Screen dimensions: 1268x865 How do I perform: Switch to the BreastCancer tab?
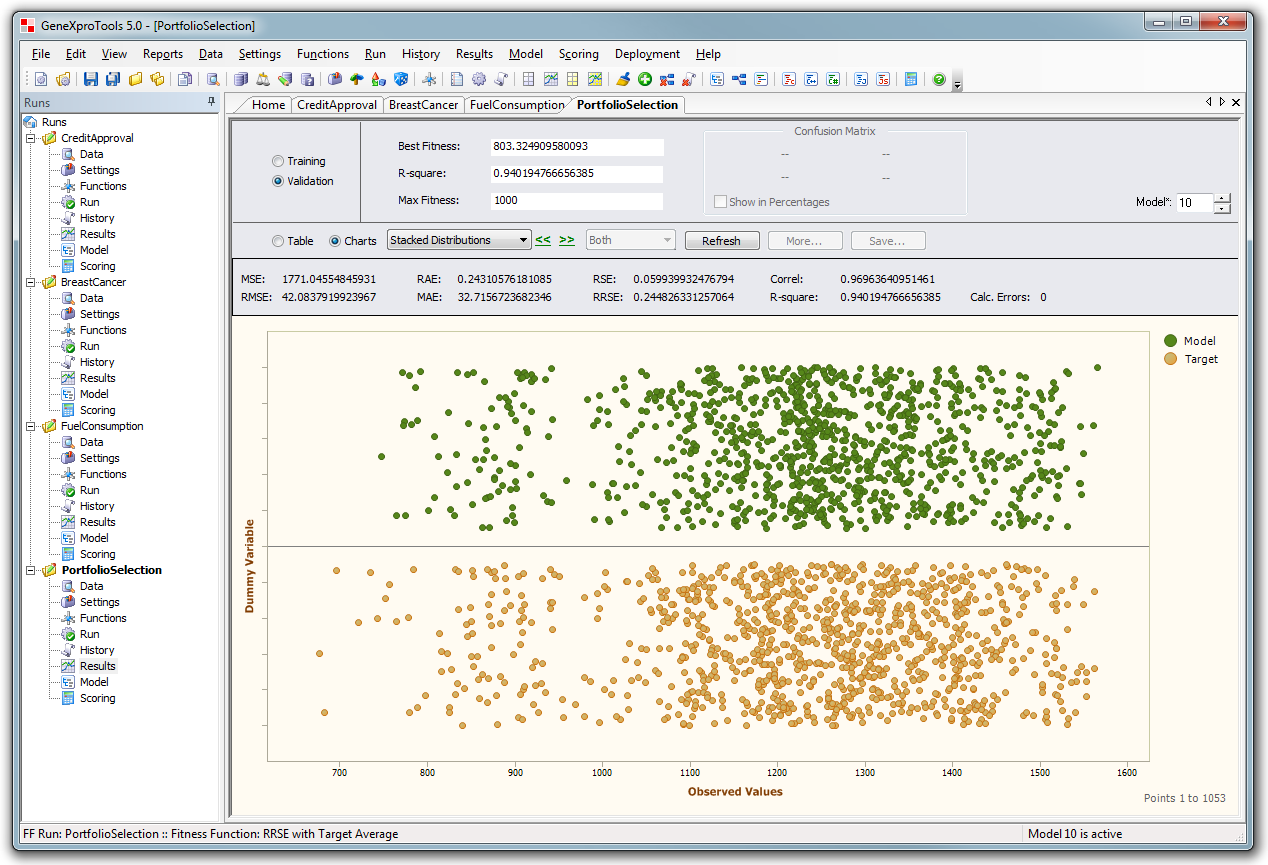(x=423, y=105)
